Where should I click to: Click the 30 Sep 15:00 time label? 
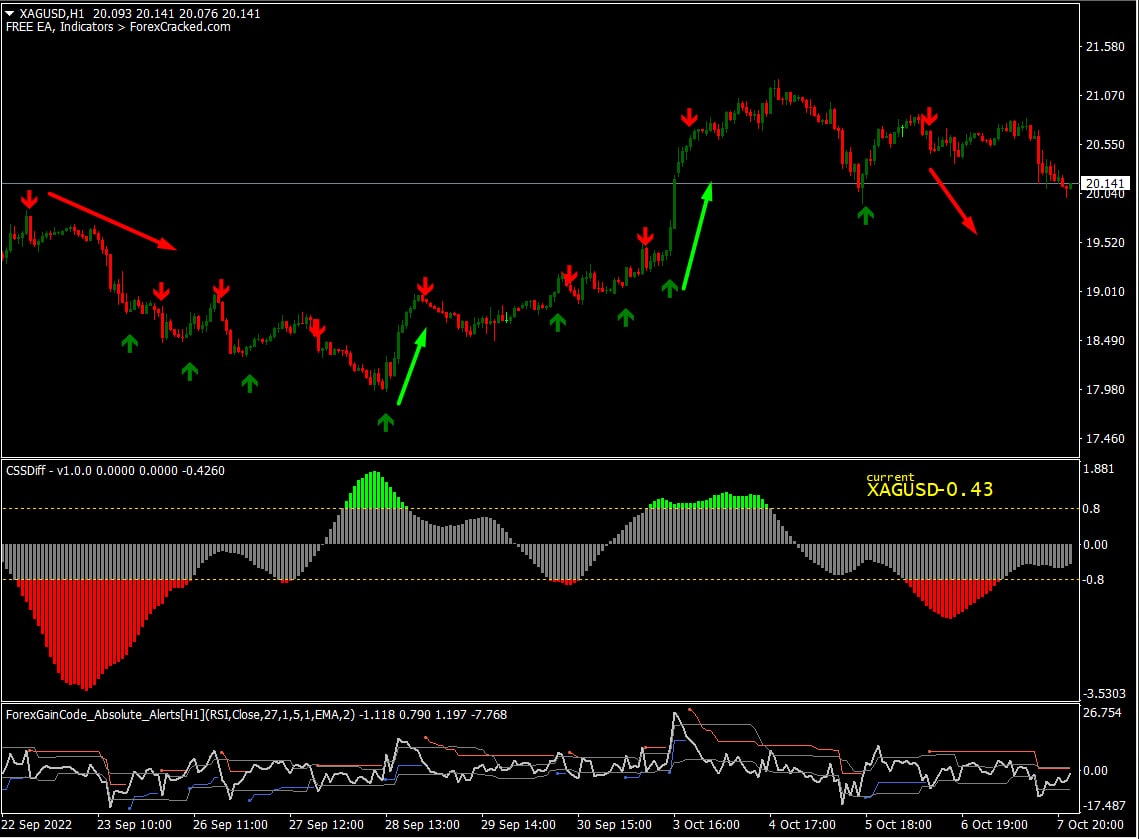(x=614, y=824)
